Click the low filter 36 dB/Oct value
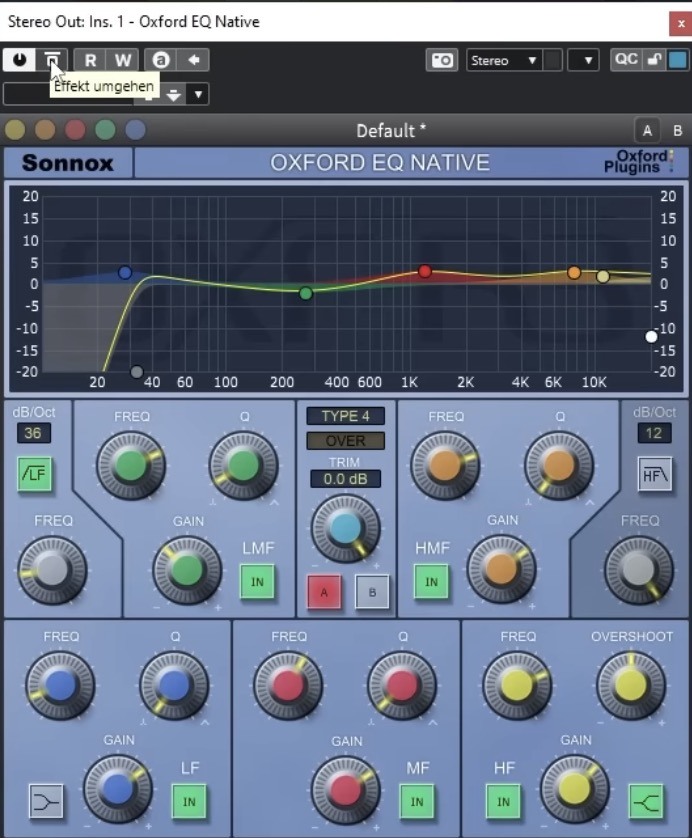The width and height of the screenshot is (692, 838). pos(33,433)
